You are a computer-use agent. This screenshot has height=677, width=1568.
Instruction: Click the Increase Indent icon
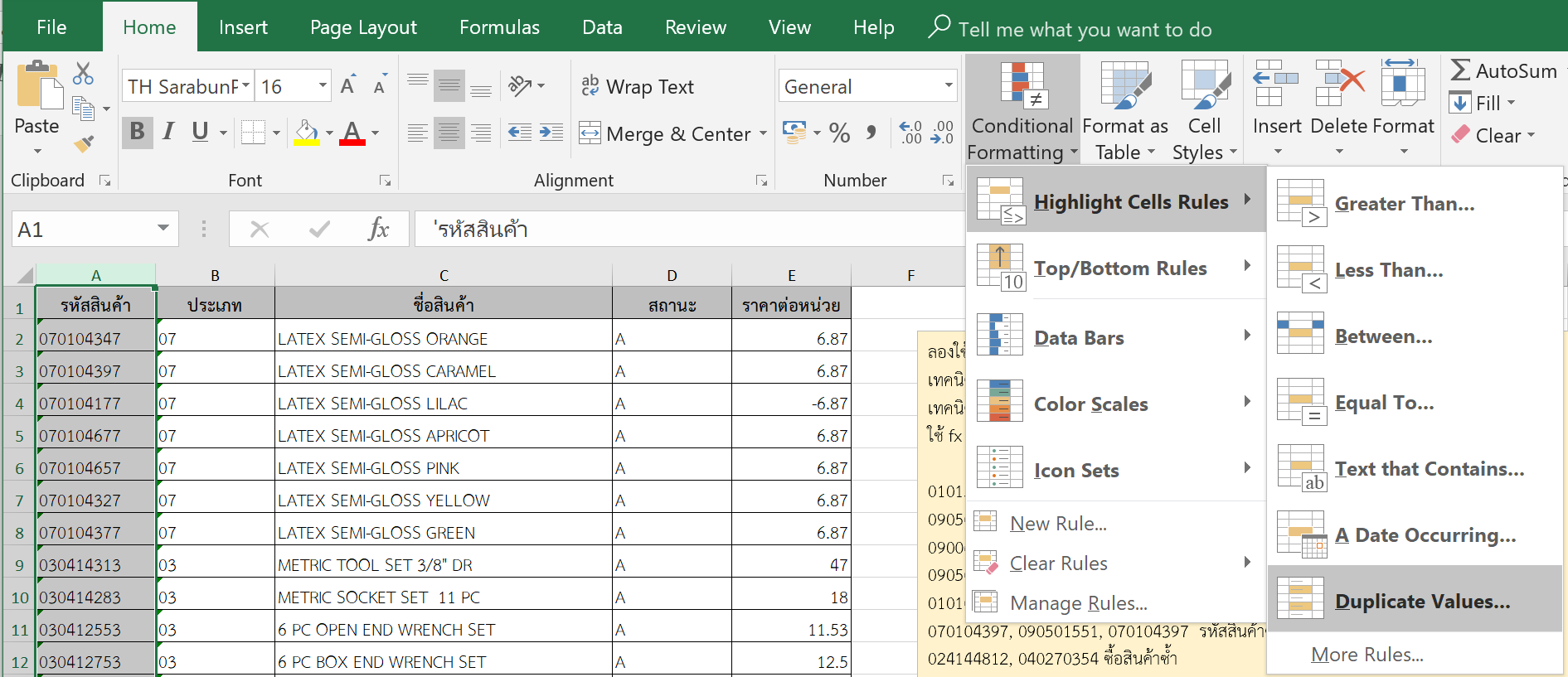[x=551, y=133]
